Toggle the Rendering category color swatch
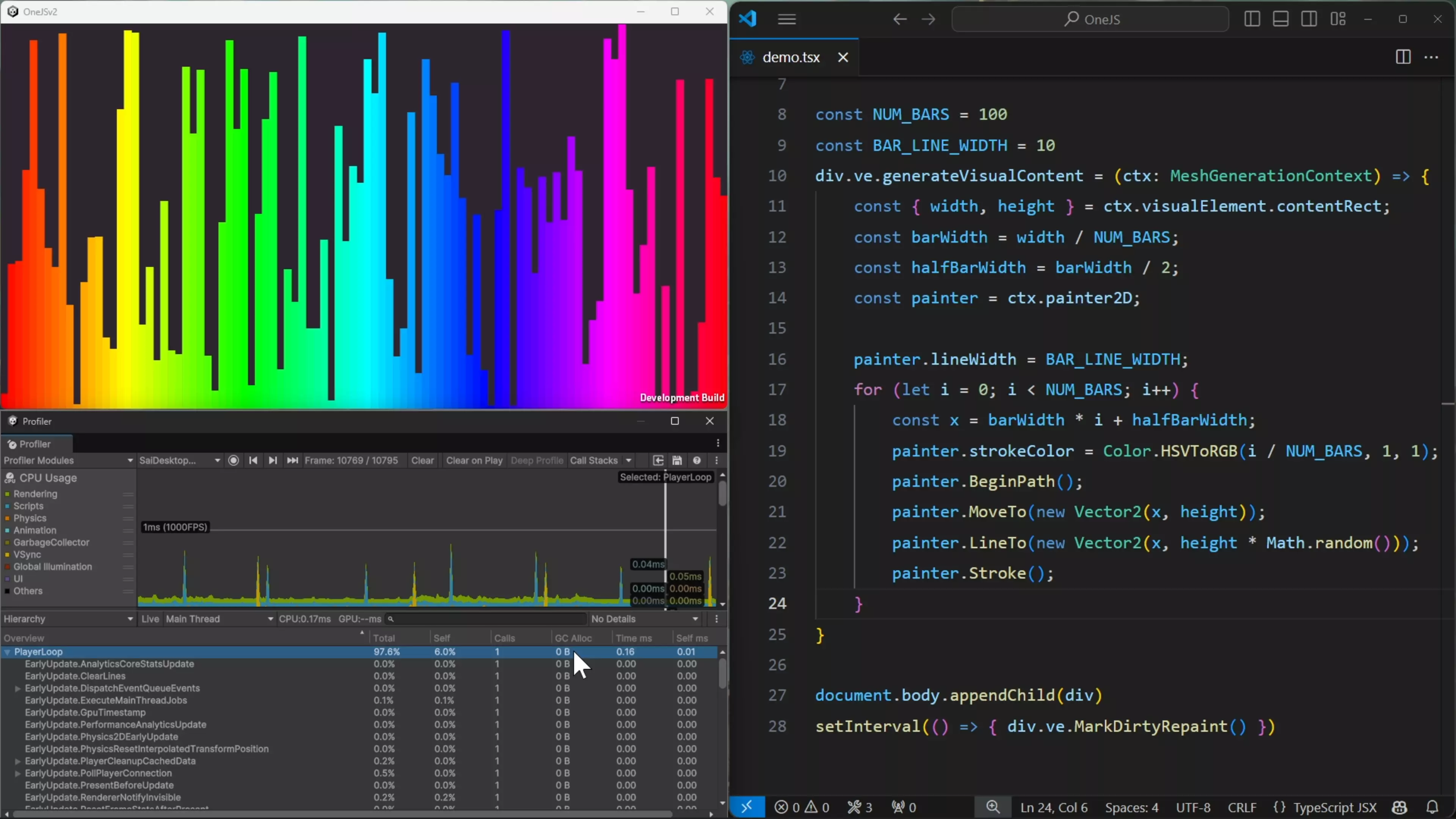The height and width of the screenshot is (819, 1456). tap(7, 494)
